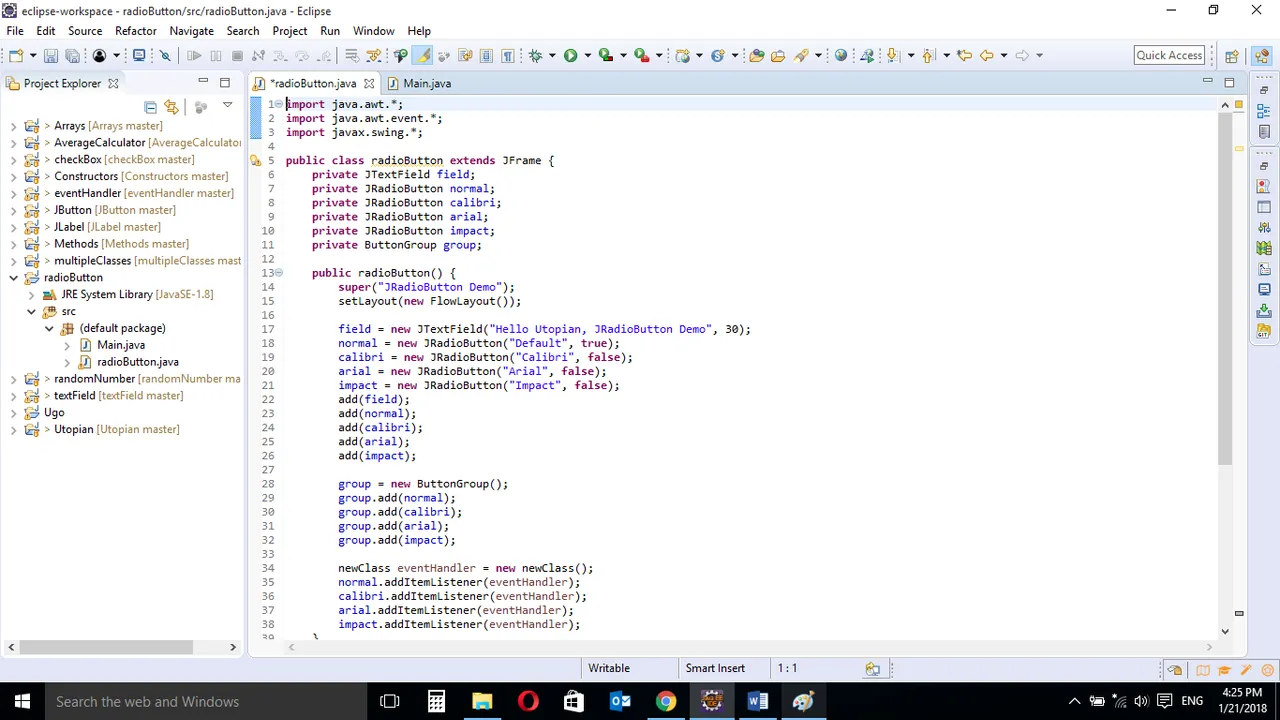Click the Open Task folder icon
Screen dimensions: 1280x720
(778, 55)
